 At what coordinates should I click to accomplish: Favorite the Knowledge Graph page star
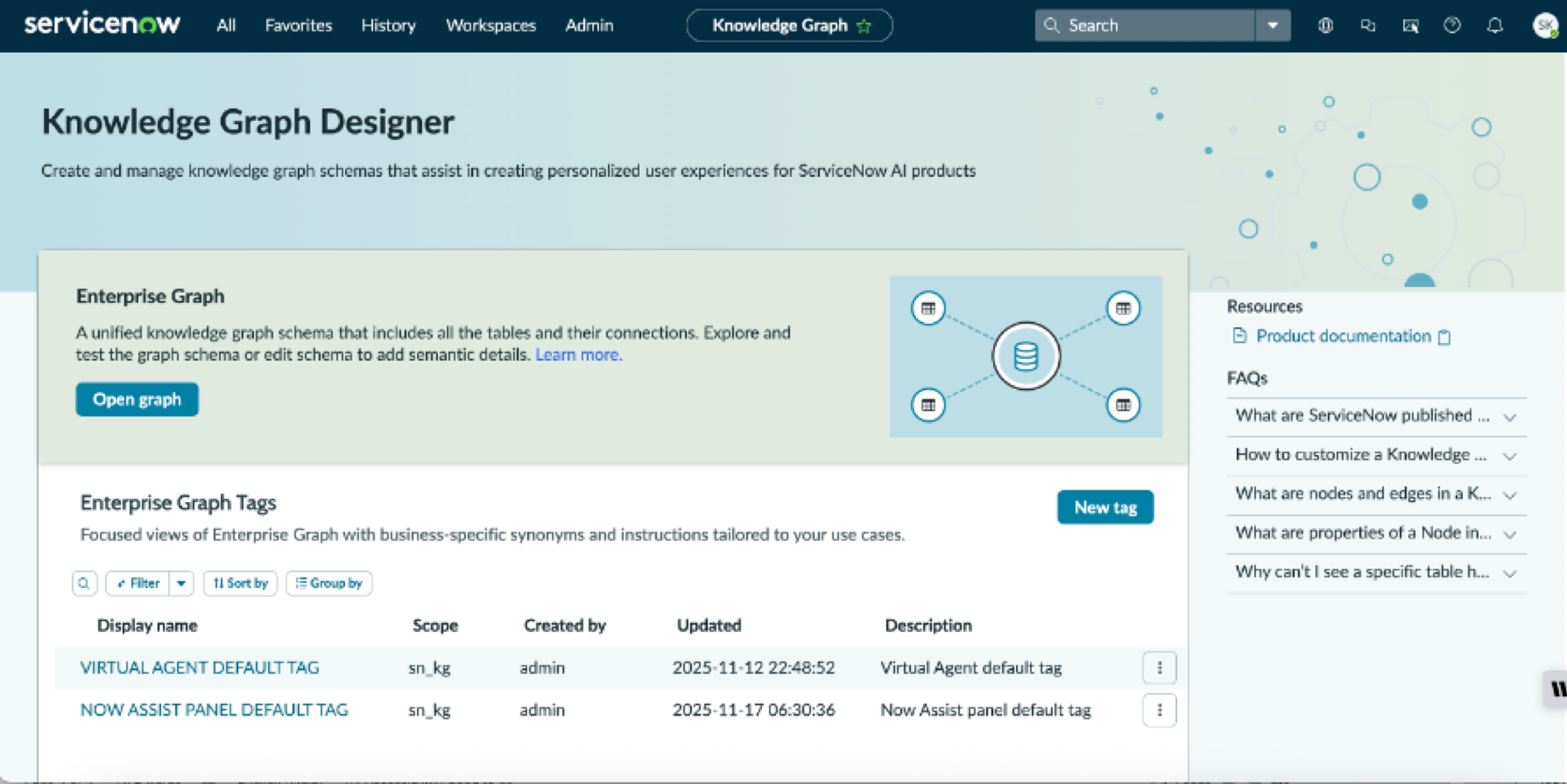point(865,26)
